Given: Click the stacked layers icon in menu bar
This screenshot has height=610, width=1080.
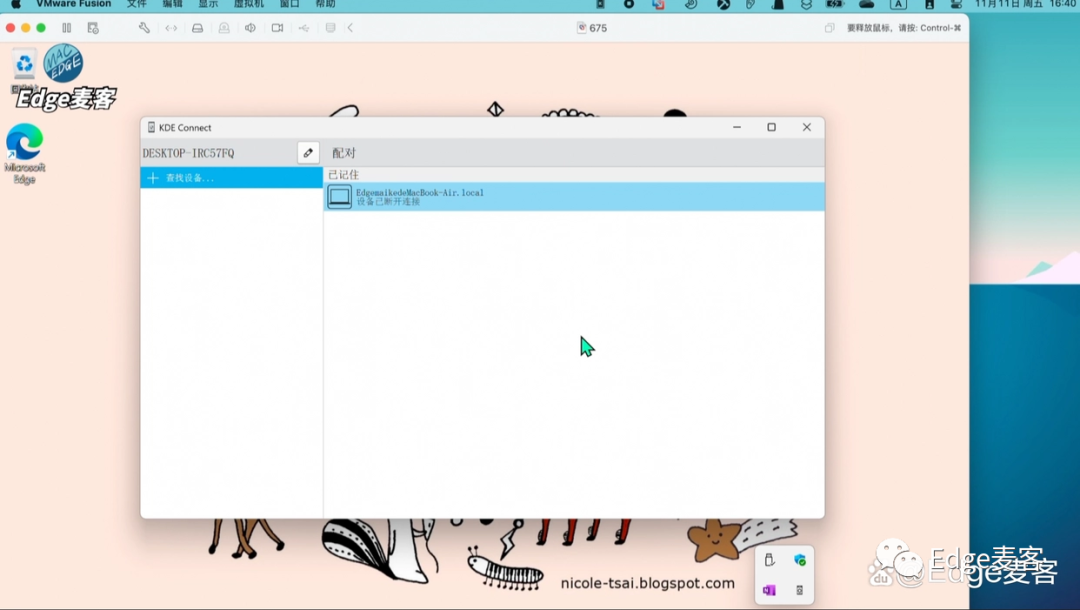Looking at the screenshot, I should pos(806,4).
